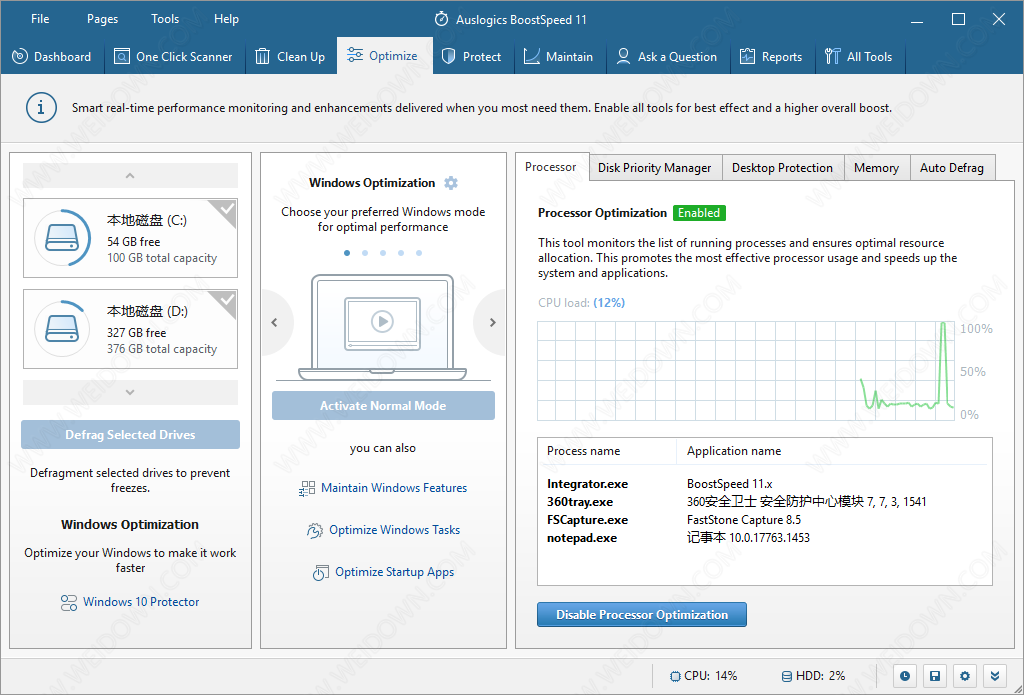Image resolution: width=1024 pixels, height=695 pixels.
Task: Switch to One Click Scanner tab
Action: [x=173, y=57]
